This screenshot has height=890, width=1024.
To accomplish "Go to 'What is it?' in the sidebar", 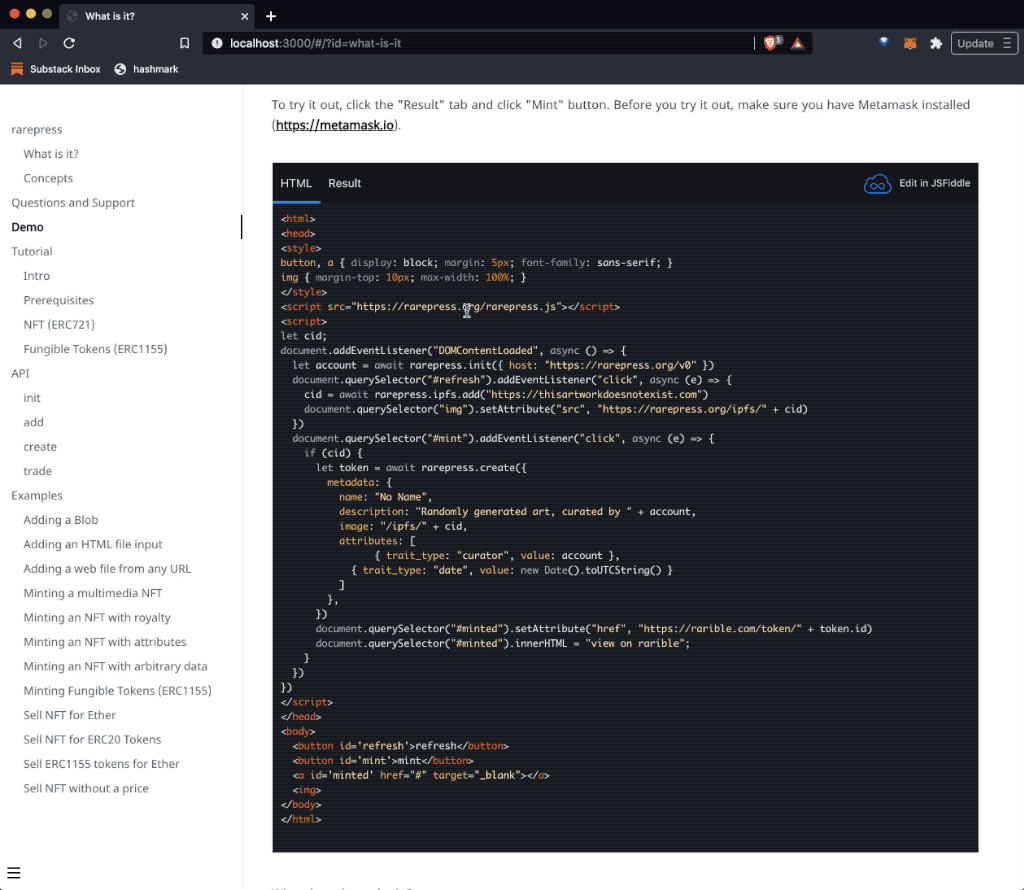I will [51, 154].
